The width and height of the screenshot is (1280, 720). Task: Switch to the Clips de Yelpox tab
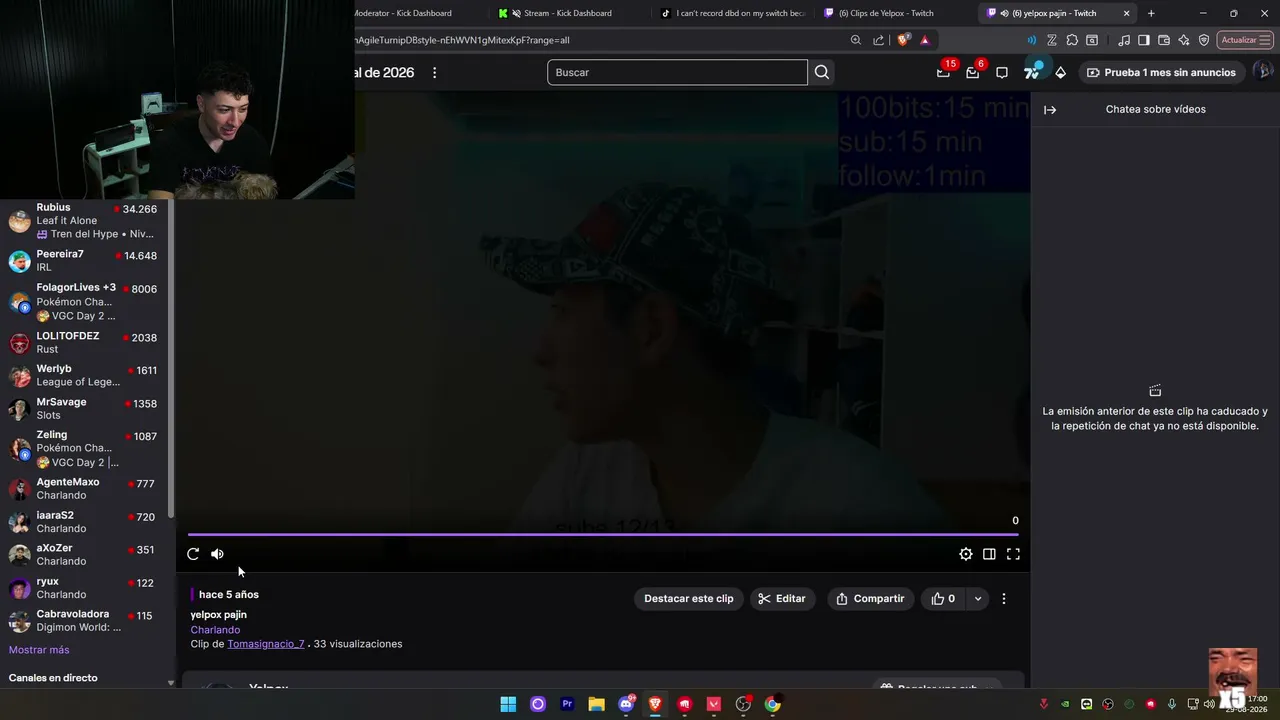pos(886,13)
